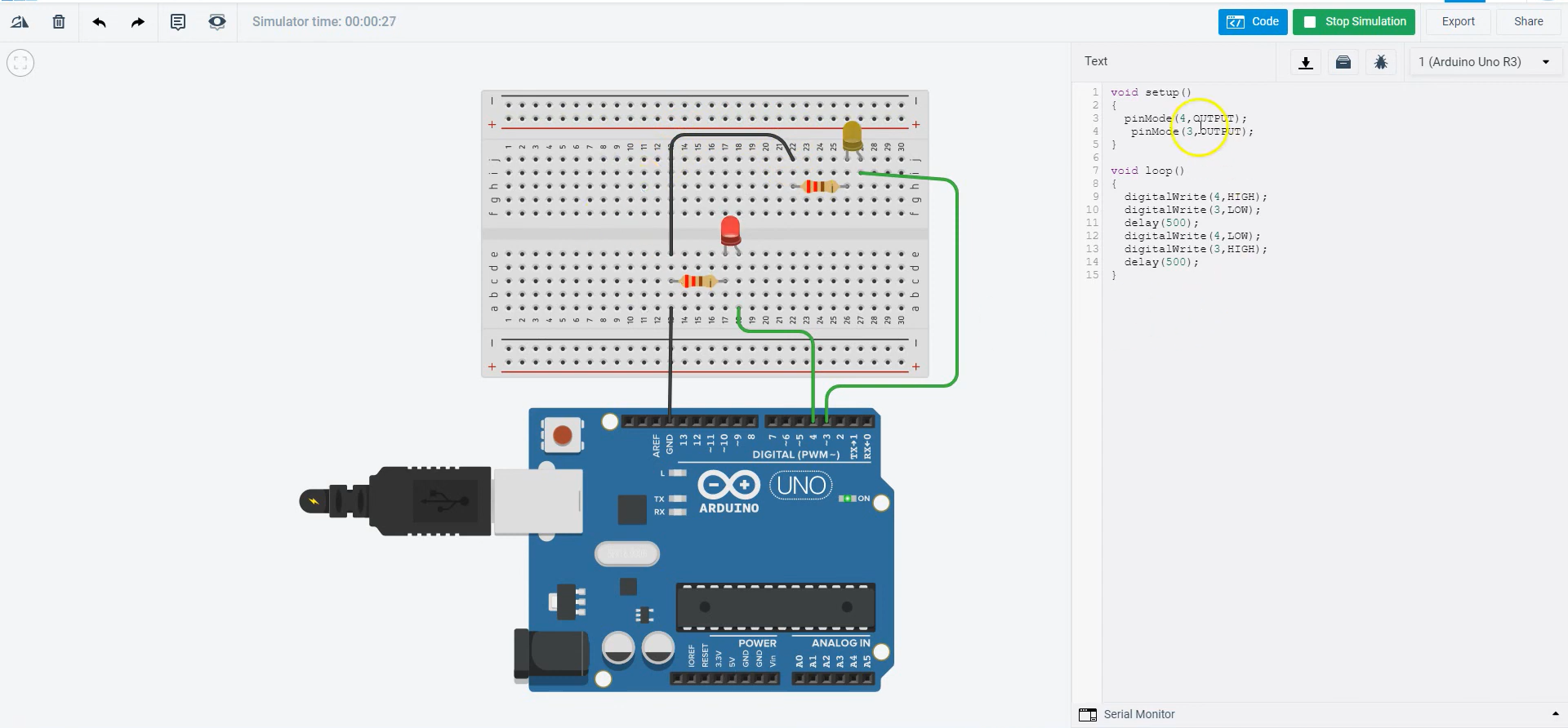
Task: Start the debugger bug icon
Action: tap(1381, 62)
